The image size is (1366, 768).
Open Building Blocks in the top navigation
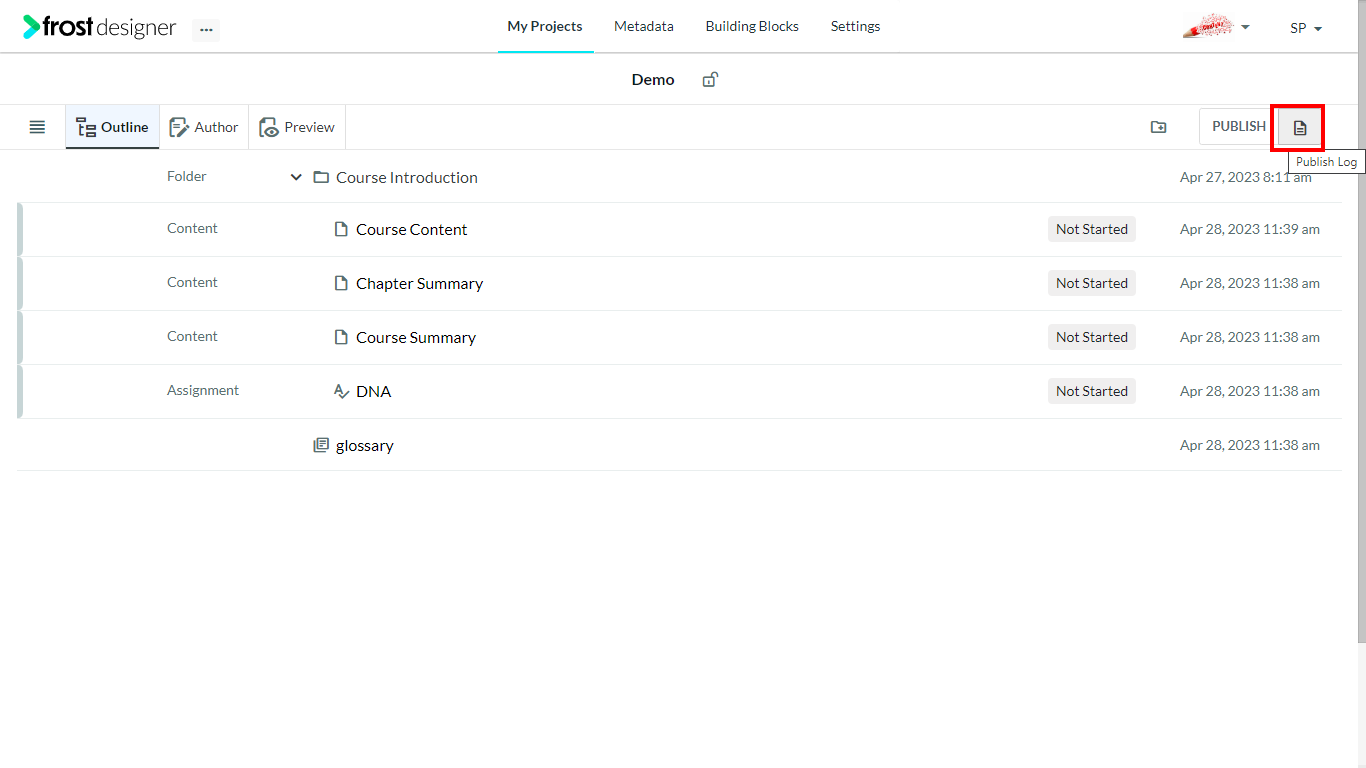click(752, 26)
